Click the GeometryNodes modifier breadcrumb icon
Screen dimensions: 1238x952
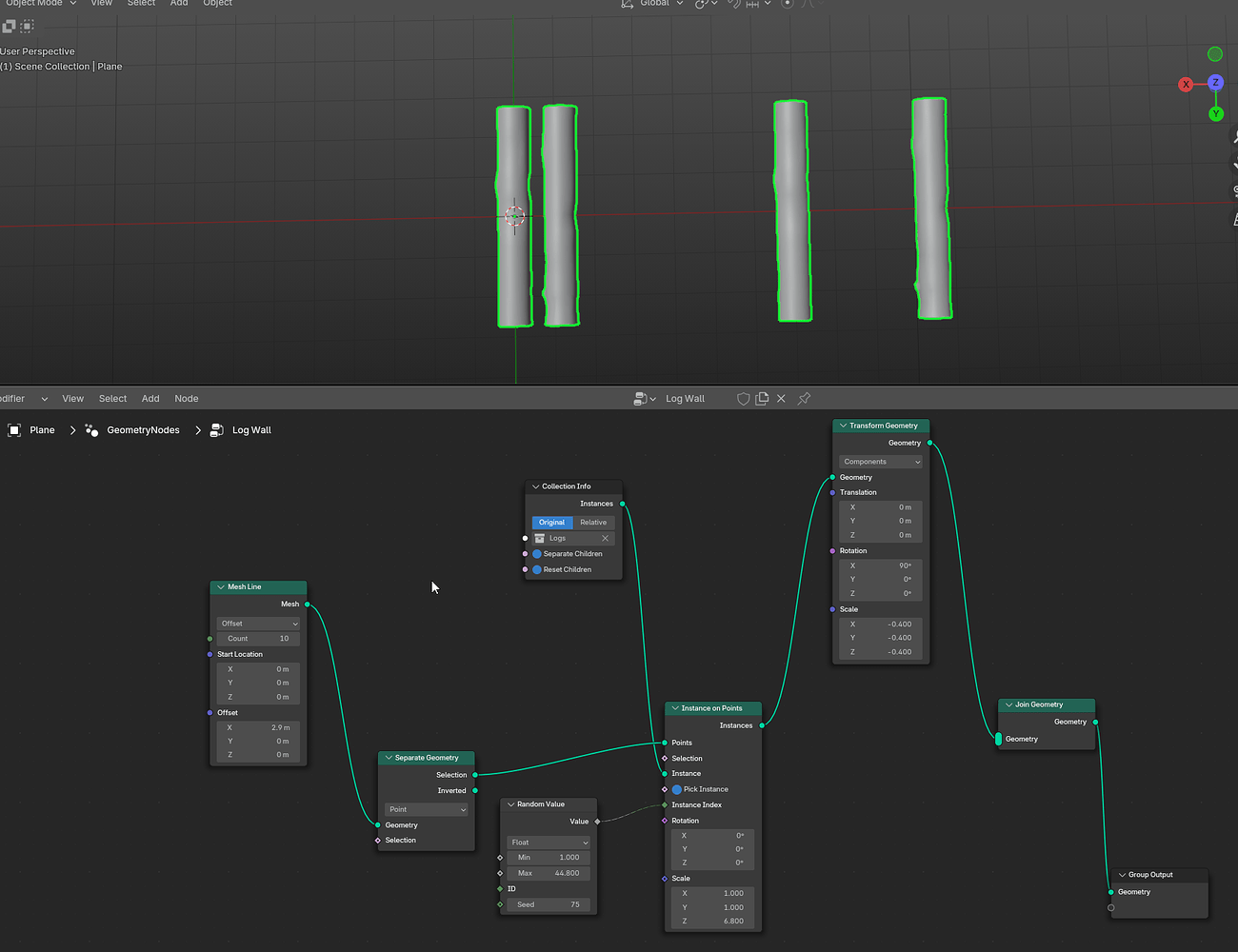click(x=91, y=430)
